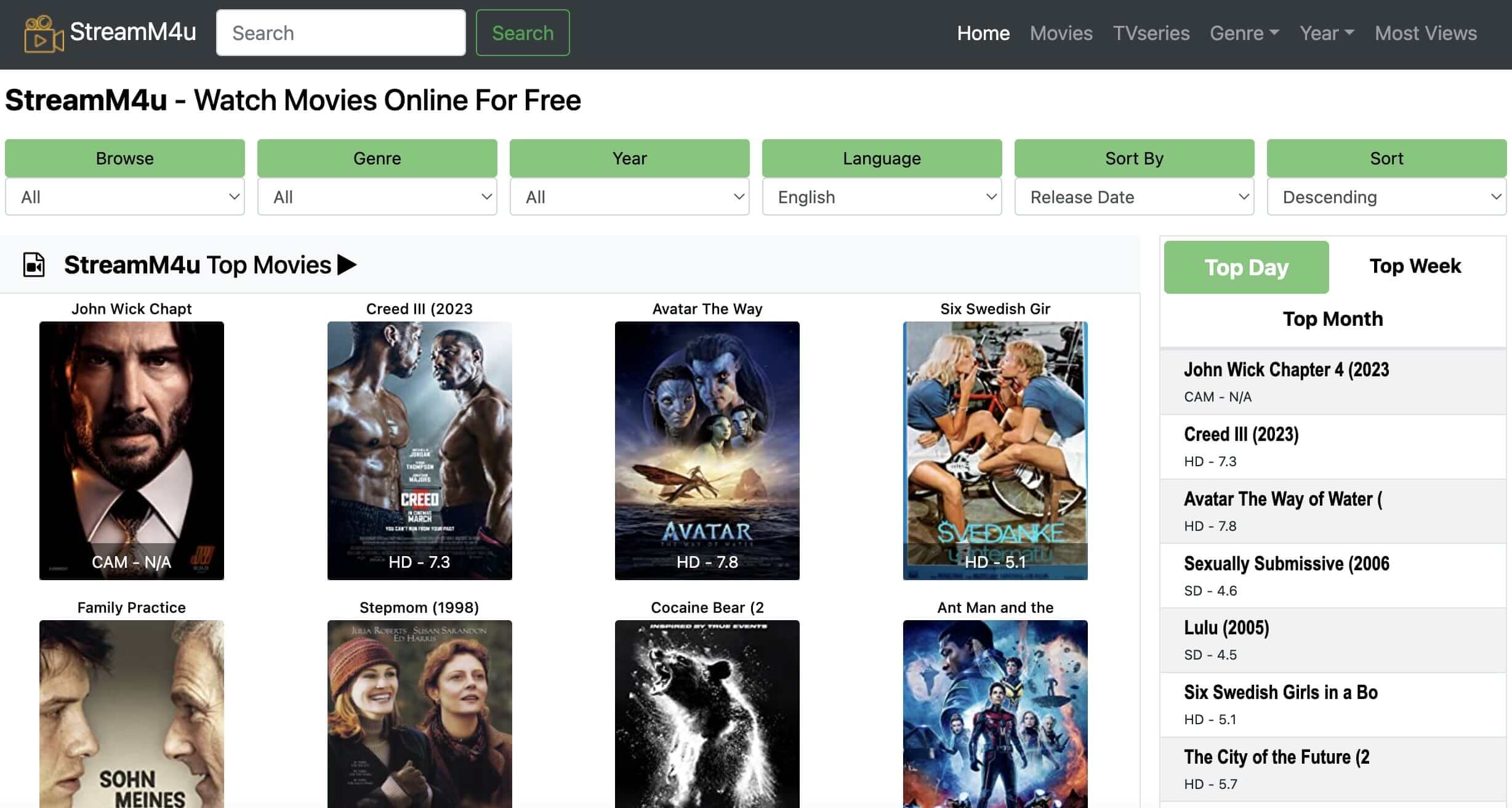Click in the Search text field
This screenshot has width=1512, height=808.
(340, 33)
